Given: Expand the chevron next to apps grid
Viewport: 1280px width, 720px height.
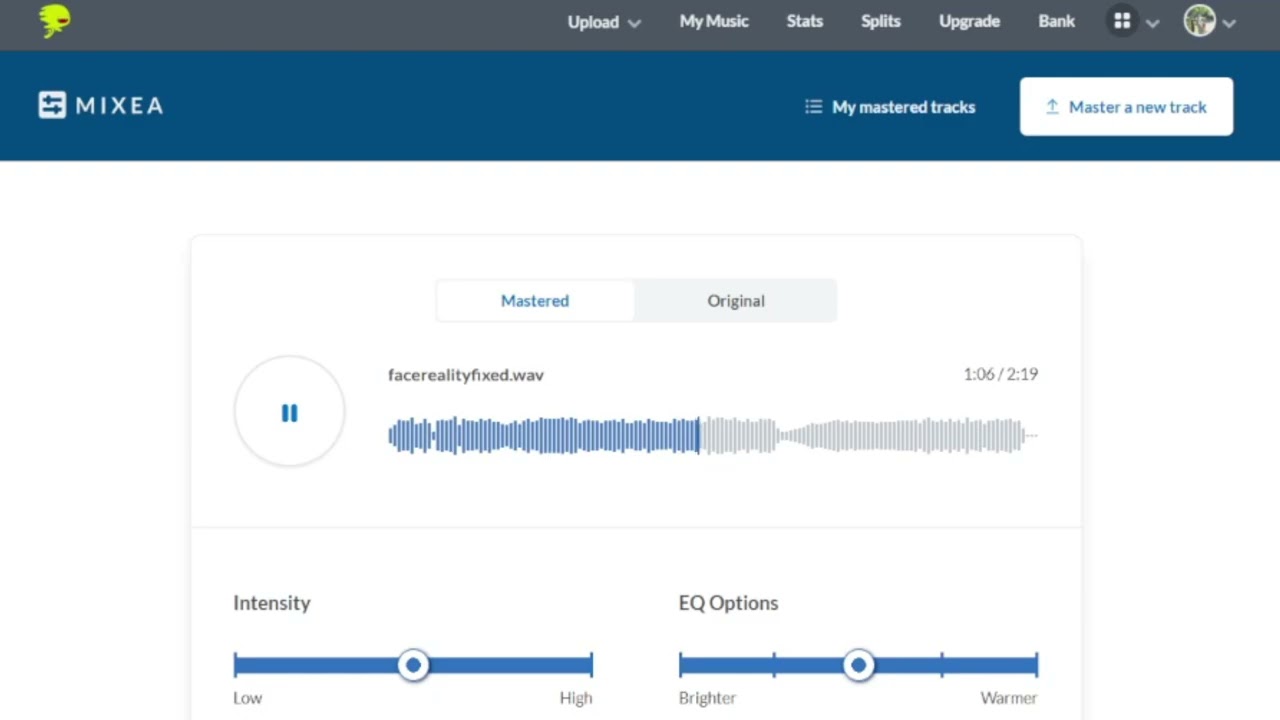Looking at the screenshot, I should point(1153,23).
